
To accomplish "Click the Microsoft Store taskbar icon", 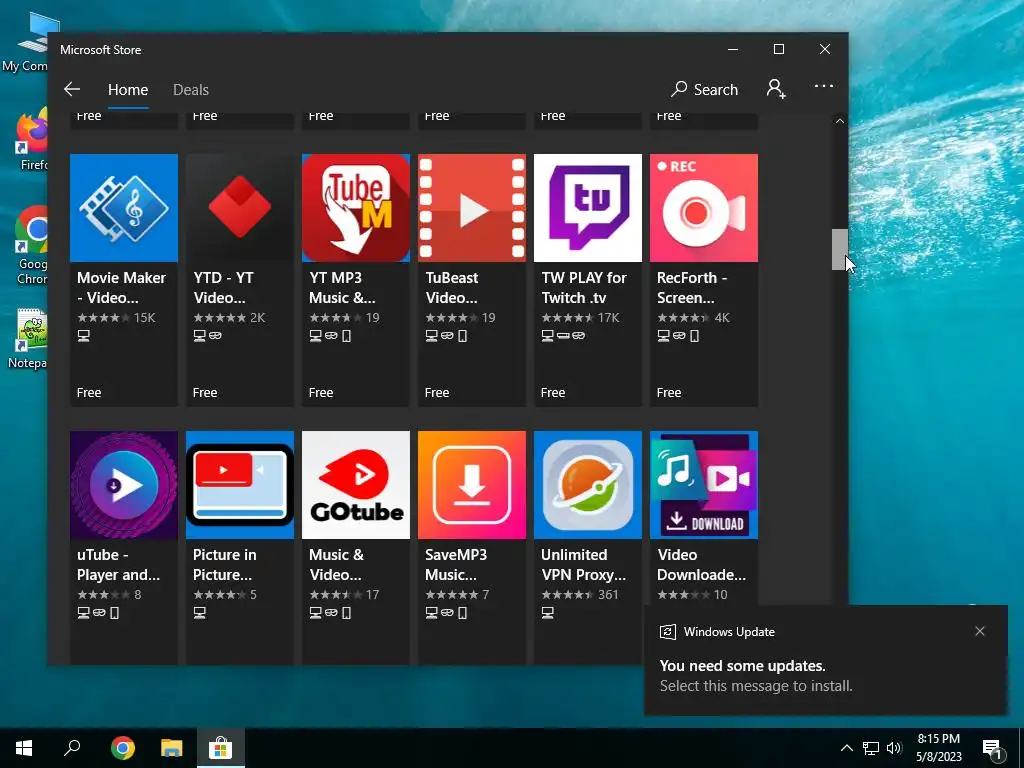I will pos(221,748).
